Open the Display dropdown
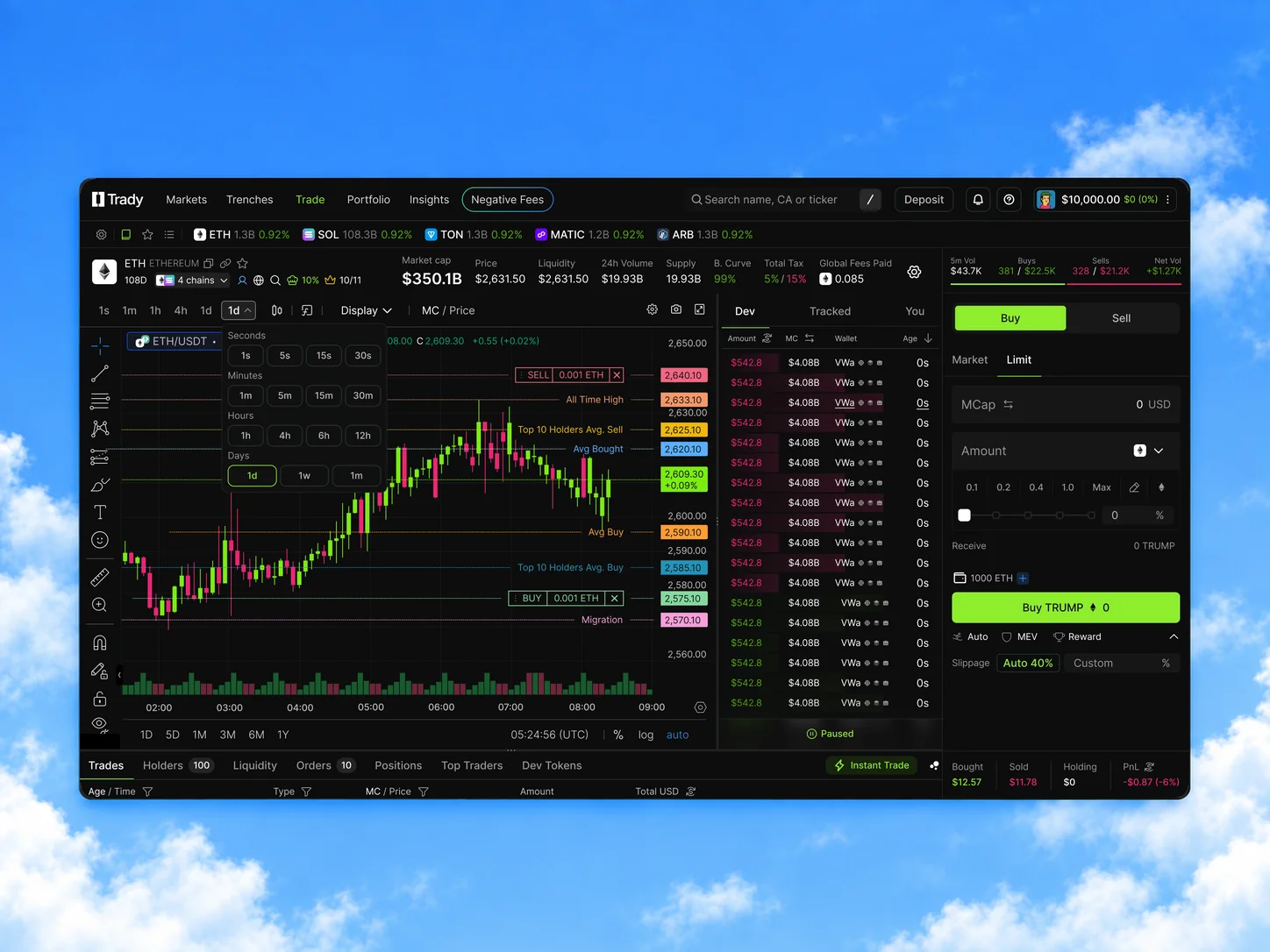1270x952 pixels. coord(366,310)
